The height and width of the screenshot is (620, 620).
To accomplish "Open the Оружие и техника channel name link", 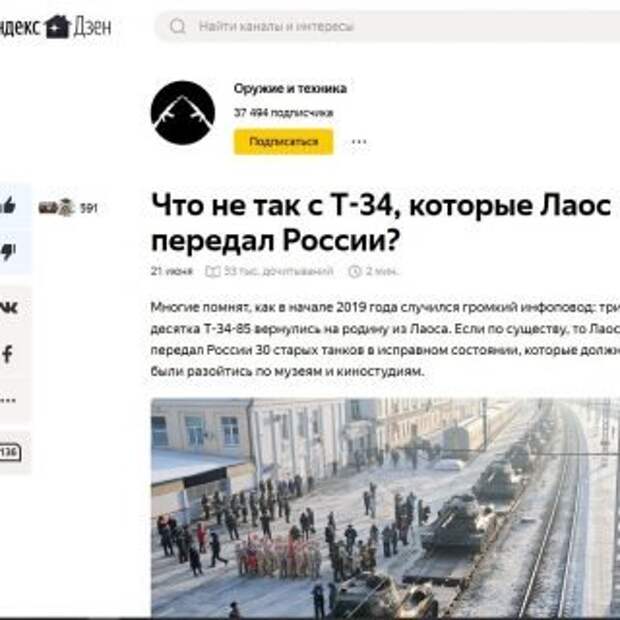I will tap(290, 88).
